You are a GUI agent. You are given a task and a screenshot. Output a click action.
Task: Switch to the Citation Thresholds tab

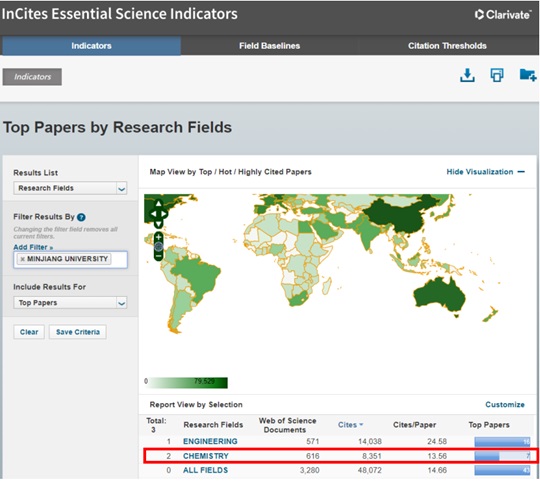(x=447, y=46)
